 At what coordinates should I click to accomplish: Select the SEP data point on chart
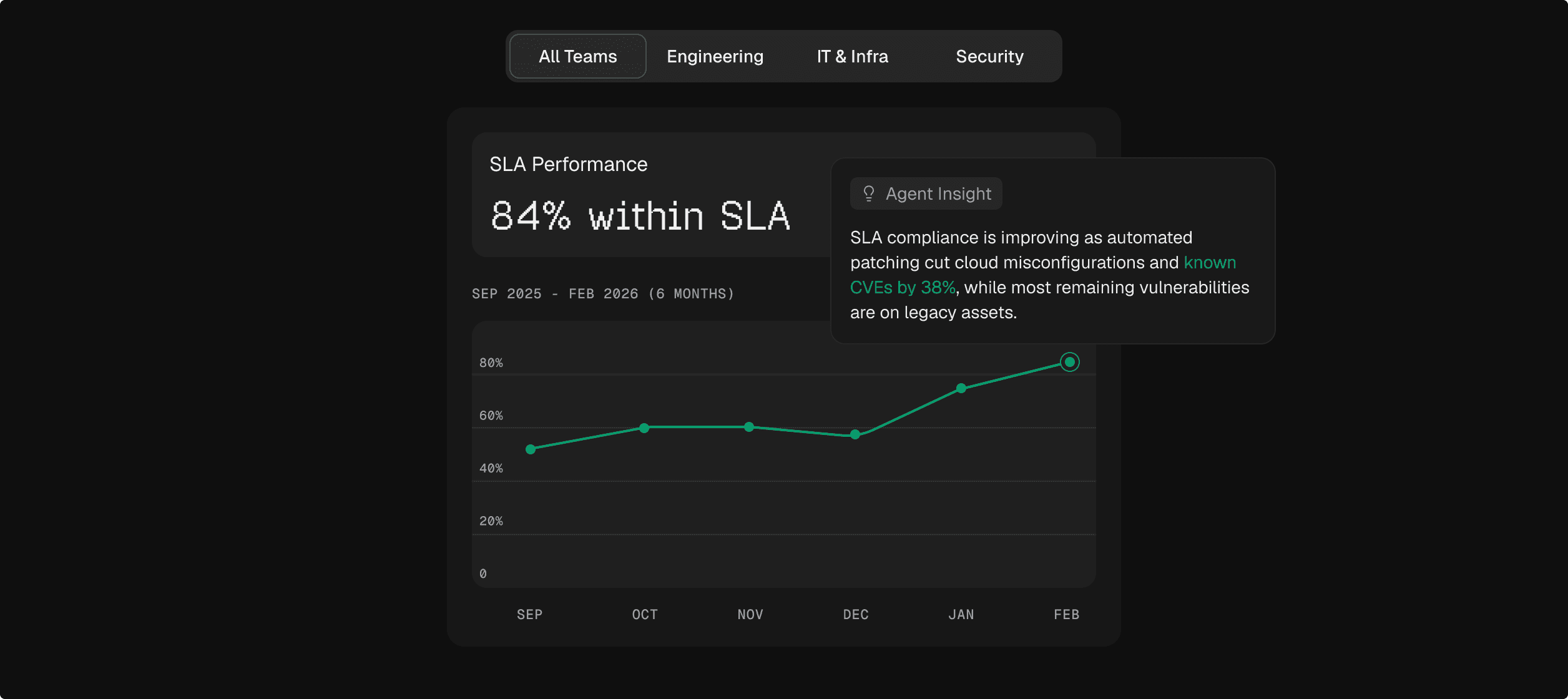531,449
